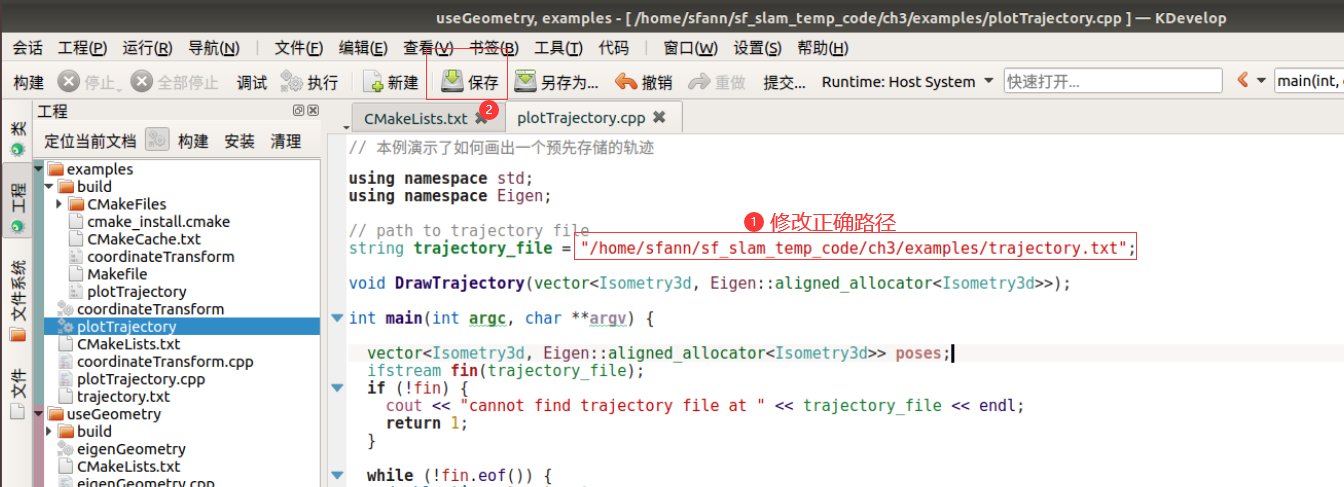Collapse the useGeometry project node
The width and height of the screenshot is (1344, 487).
point(38,414)
